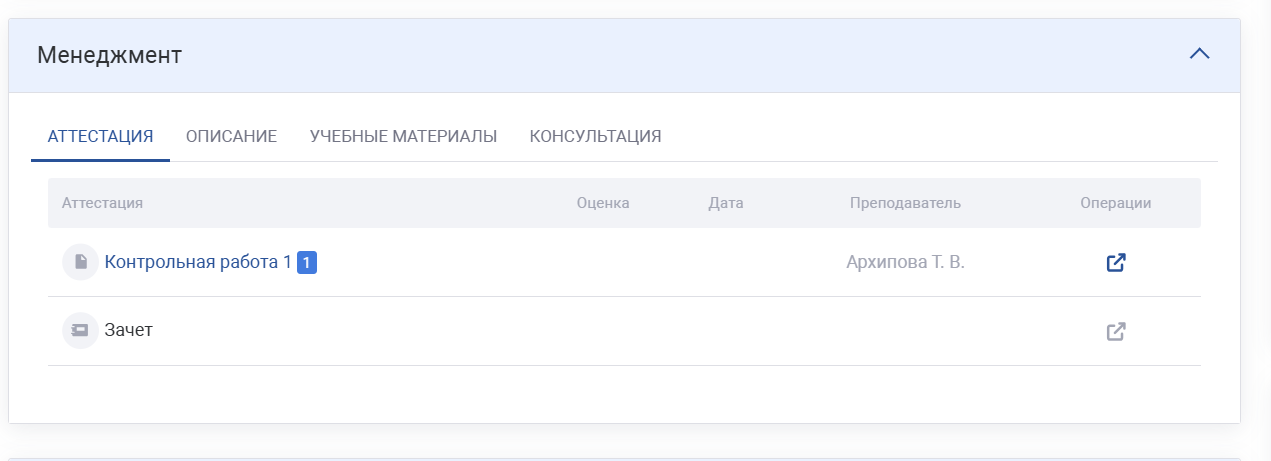
Task: Click the Зачет row label
Action: click(129, 330)
